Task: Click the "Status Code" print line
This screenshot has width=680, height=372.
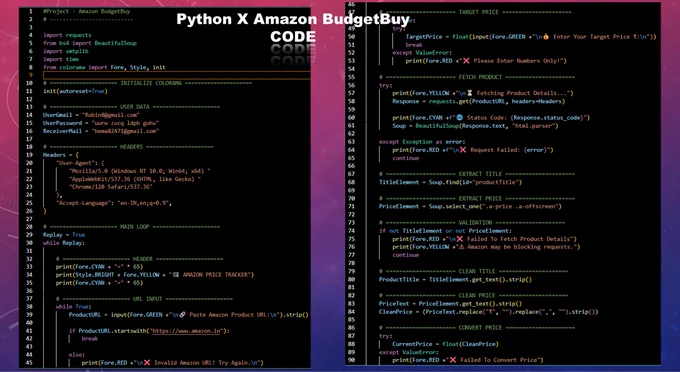Action: click(x=491, y=117)
